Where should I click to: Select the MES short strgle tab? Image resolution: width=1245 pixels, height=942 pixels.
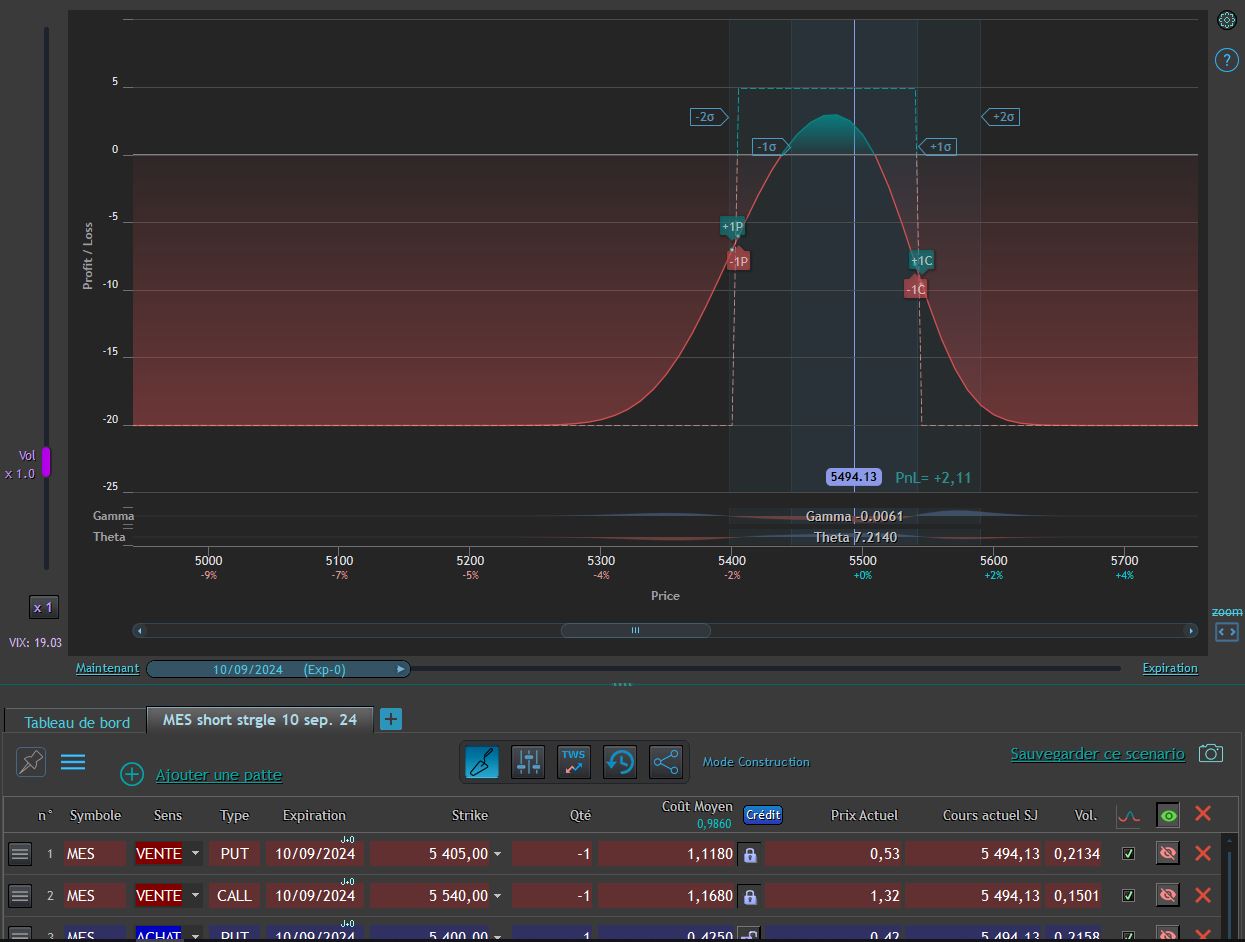[260, 720]
